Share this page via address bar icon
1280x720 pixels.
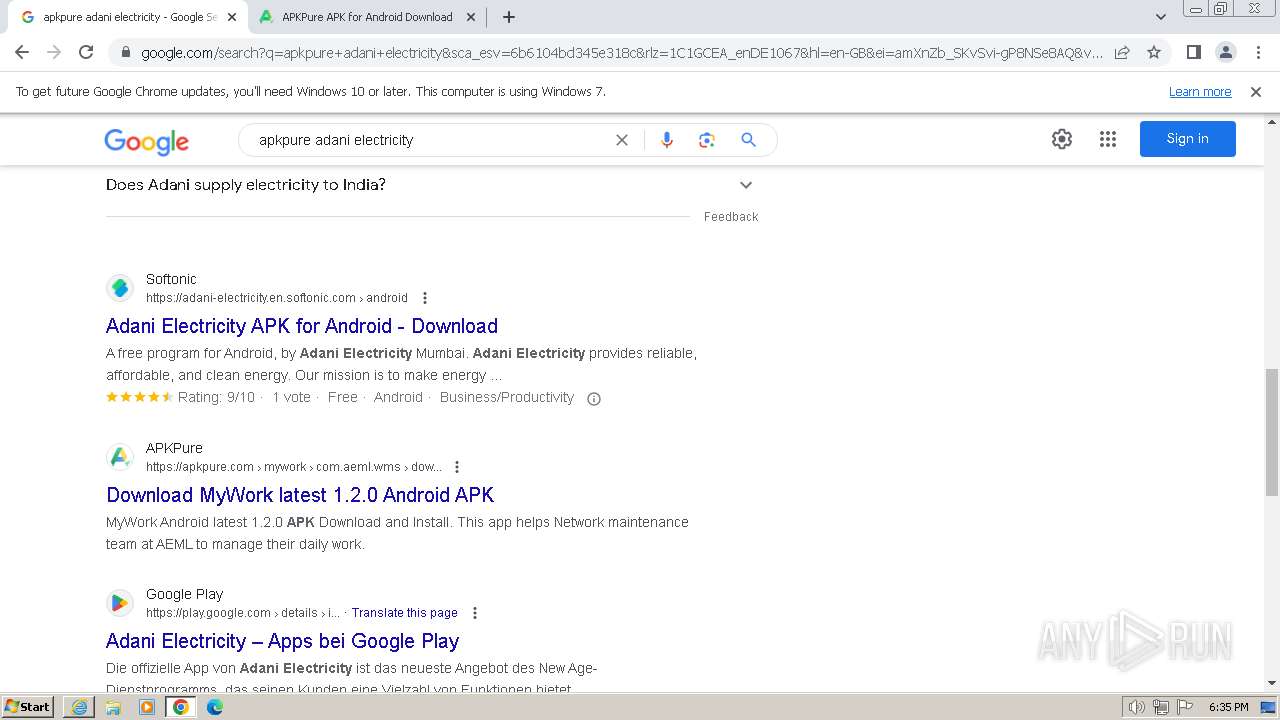tap(1122, 52)
